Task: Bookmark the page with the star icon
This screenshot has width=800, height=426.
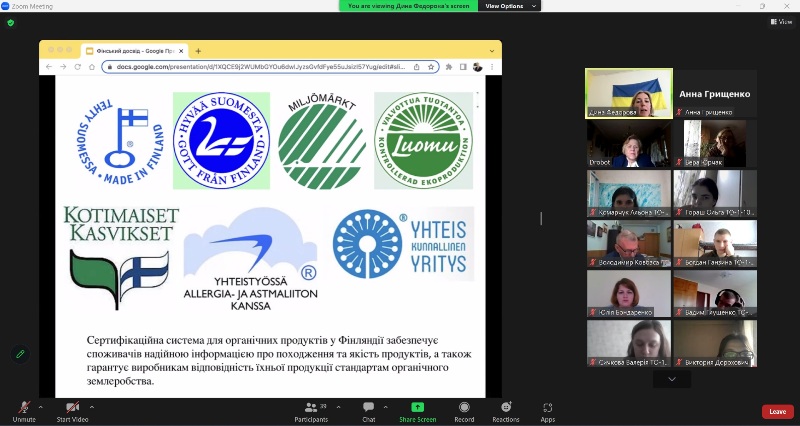Action: tap(431, 67)
